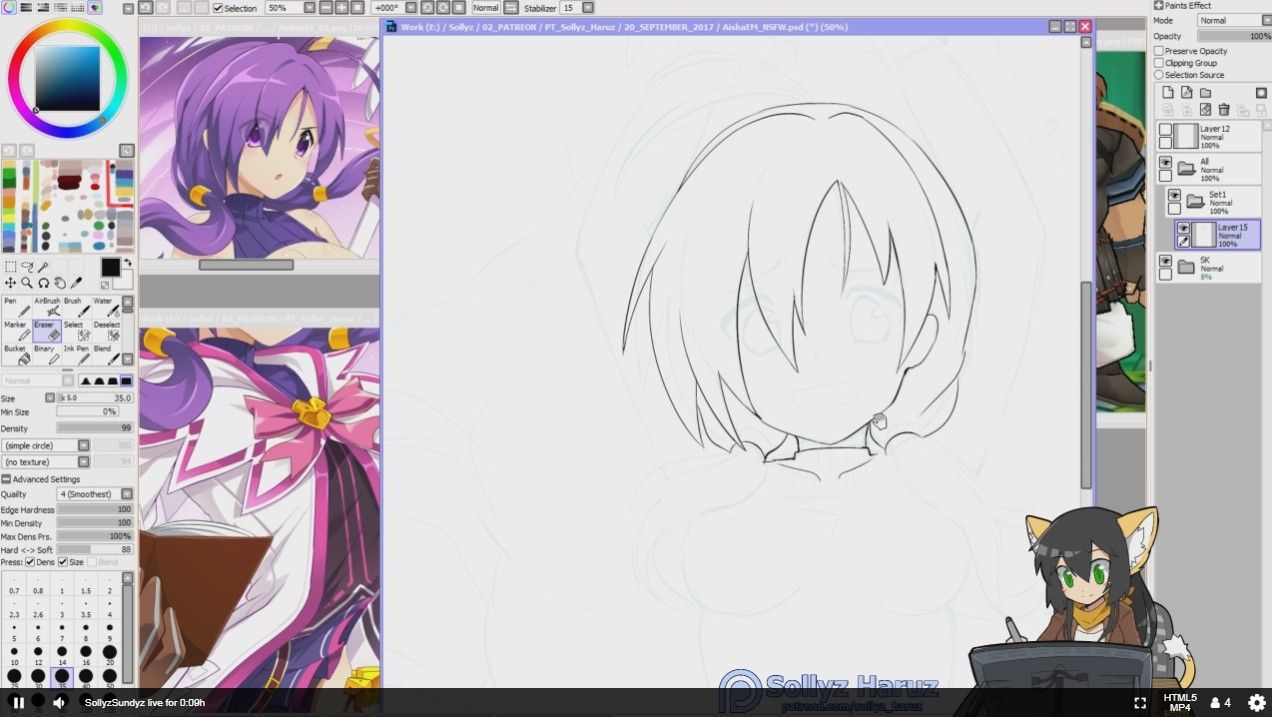Toggle the Clipping Group checkbox
This screenshot has width=1272, height=717.
1160,63
